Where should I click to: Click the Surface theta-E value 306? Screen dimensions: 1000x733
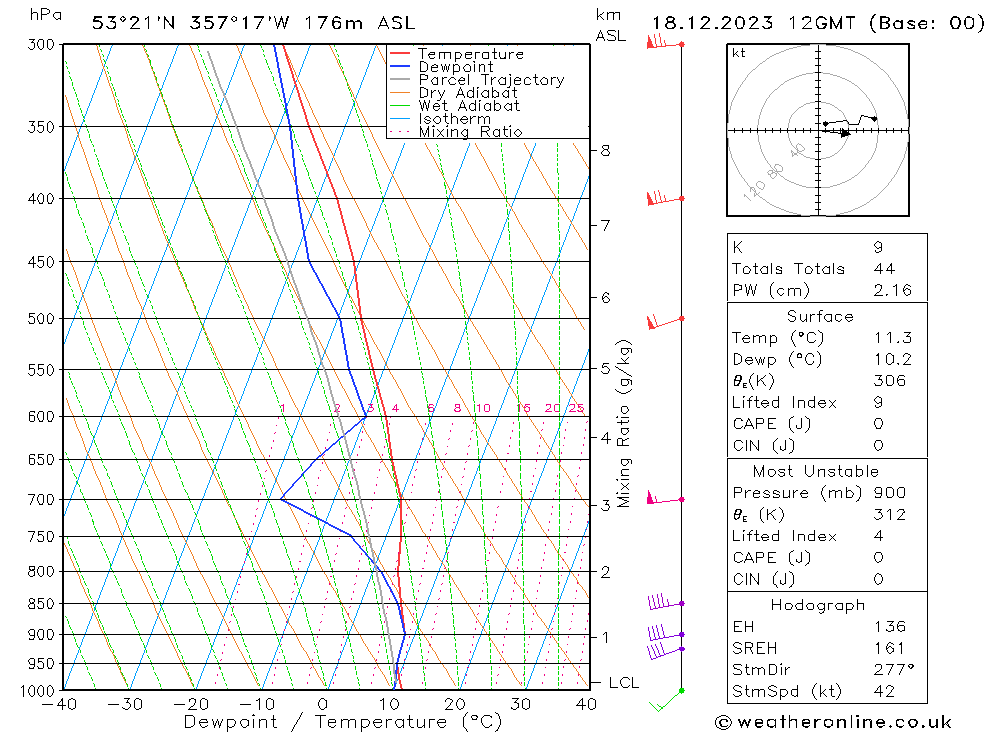pos(889,381)
